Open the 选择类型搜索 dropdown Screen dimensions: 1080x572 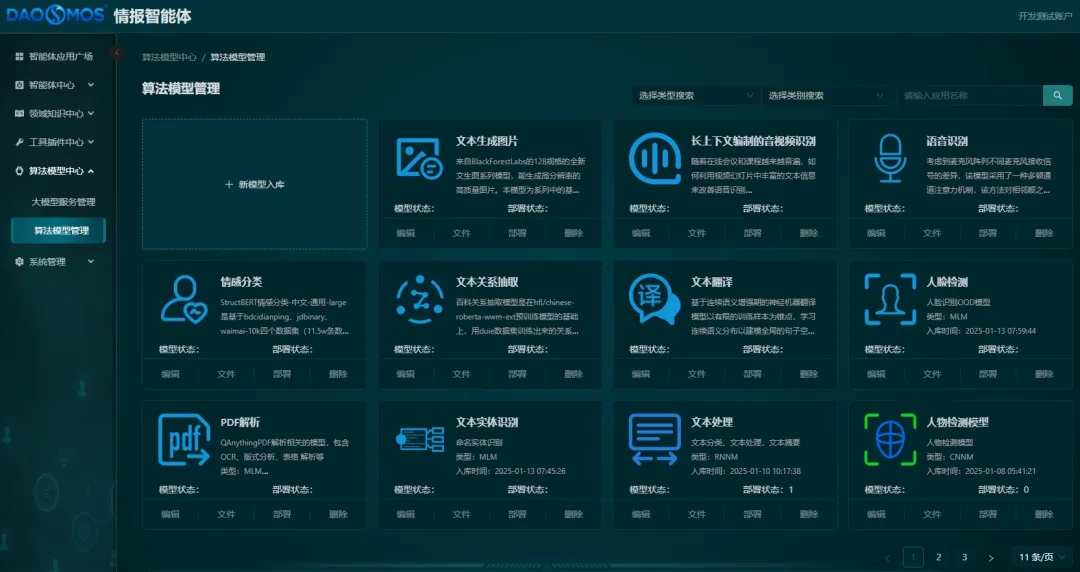point(695,96)
